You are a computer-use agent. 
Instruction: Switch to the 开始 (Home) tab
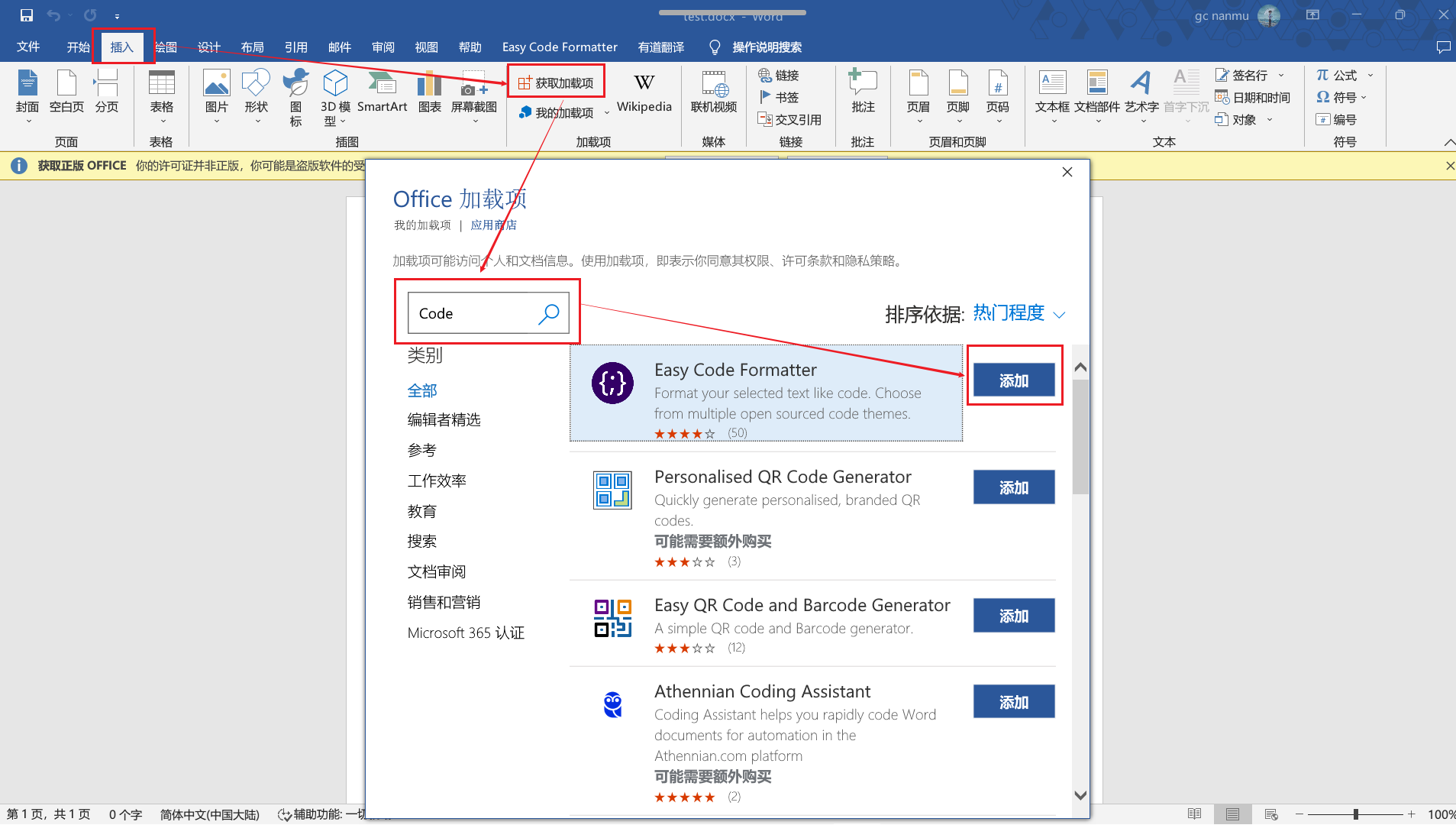click(x=78, y=47)
